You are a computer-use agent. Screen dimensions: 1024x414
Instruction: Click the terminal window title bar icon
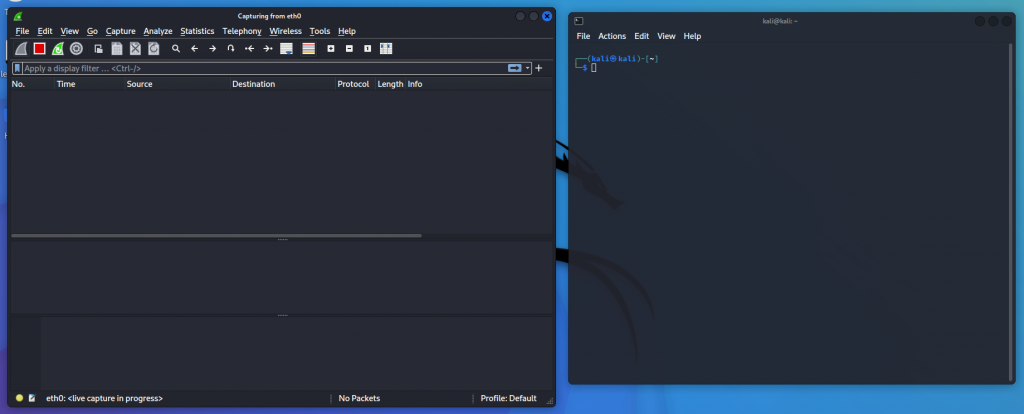(579, 21)
